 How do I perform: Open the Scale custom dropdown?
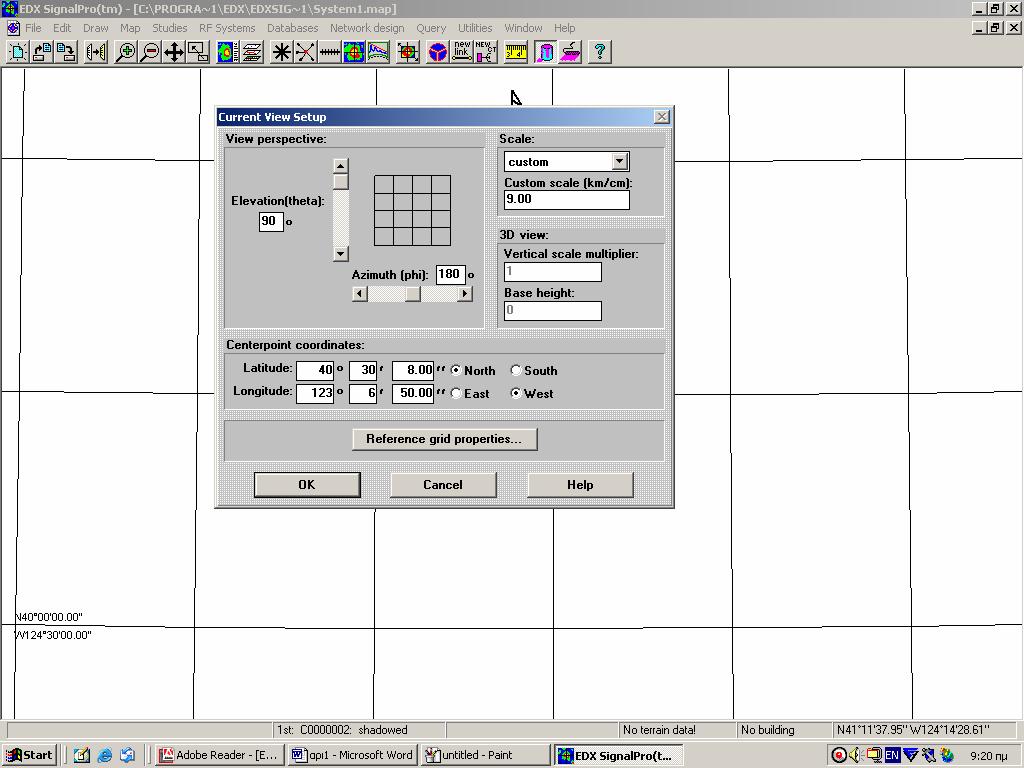(620, 161)
